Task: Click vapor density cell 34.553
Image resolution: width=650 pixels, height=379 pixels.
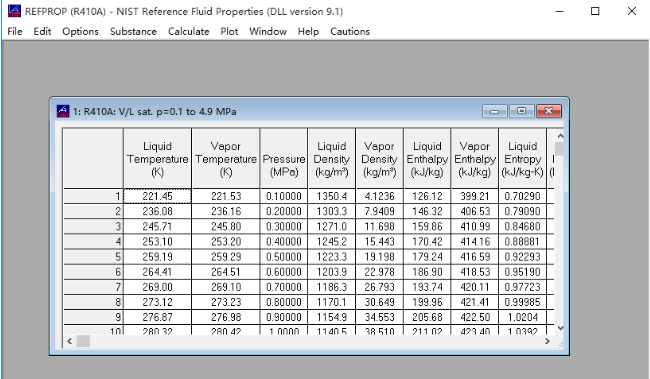Action: click(x=379, y=317)
